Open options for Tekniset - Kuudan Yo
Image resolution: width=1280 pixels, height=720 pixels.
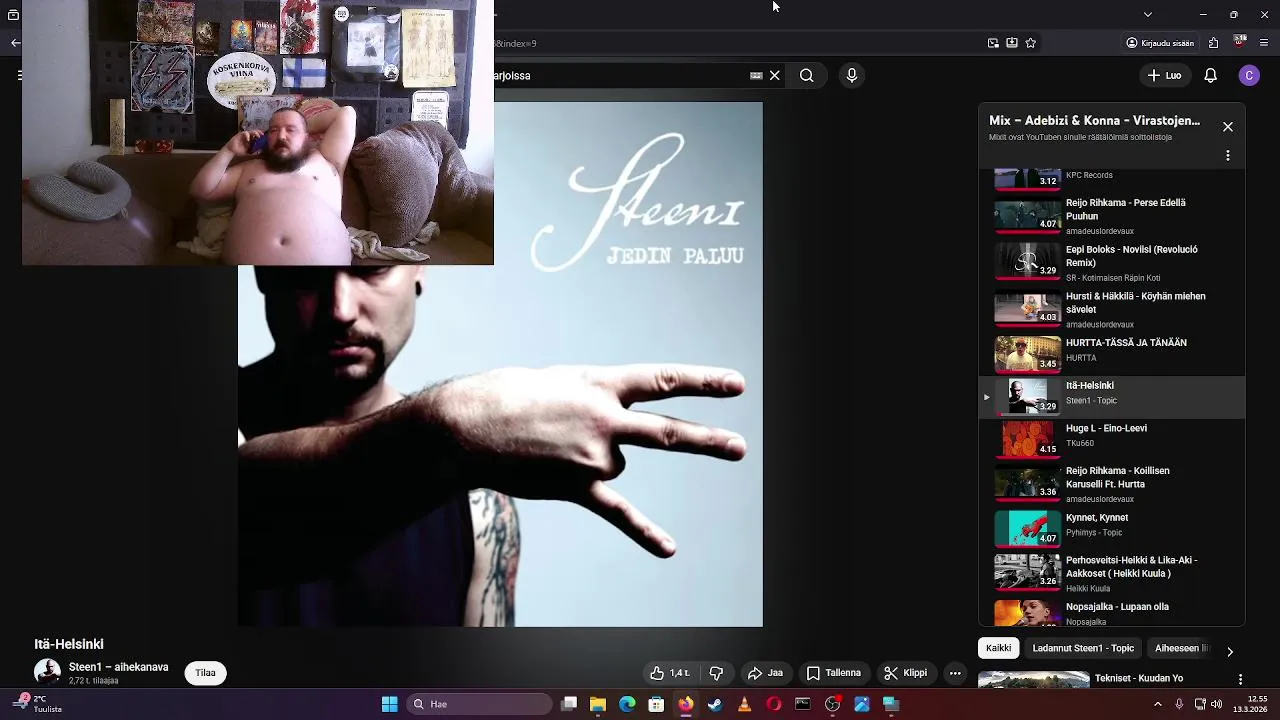click(x=1240, y=679)
